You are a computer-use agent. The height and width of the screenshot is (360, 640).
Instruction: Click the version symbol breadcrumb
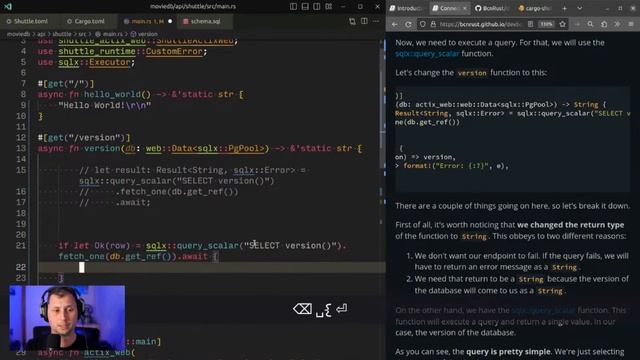(x=144, y=34)
